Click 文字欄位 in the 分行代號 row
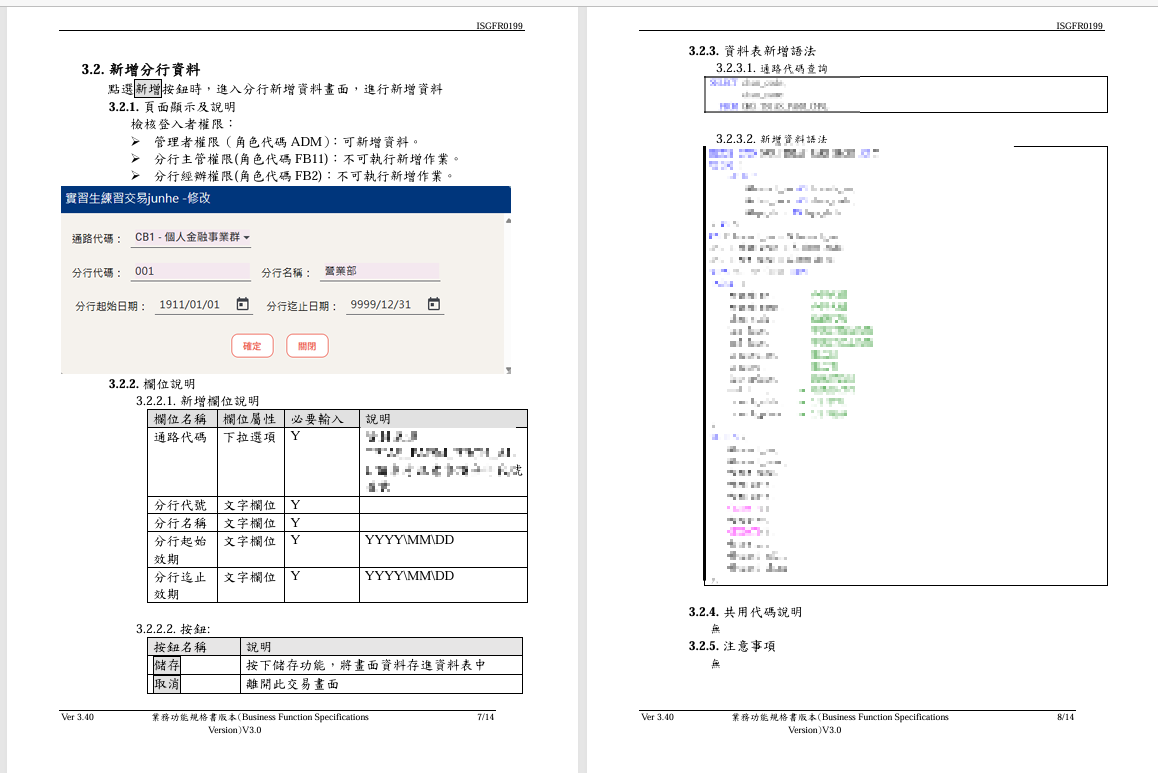1158x773 pixels. 250,505
